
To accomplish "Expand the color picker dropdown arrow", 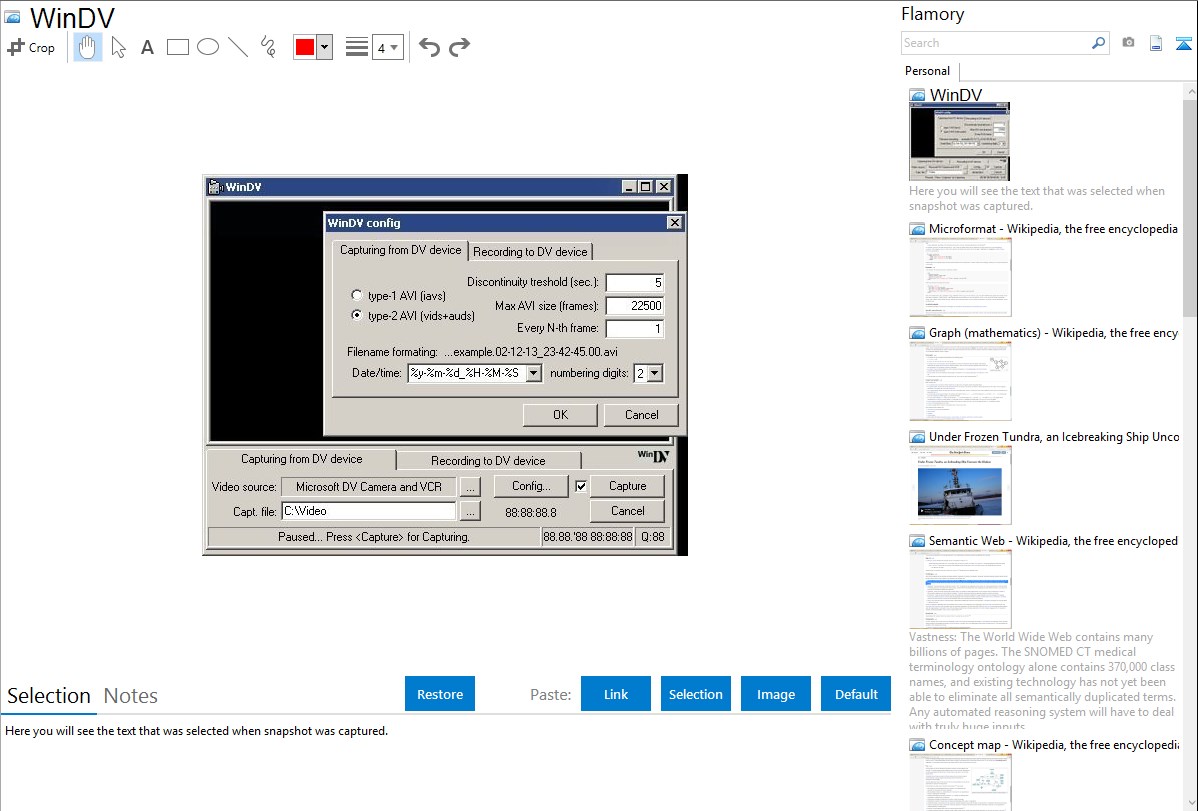I will tap(324, 47).
